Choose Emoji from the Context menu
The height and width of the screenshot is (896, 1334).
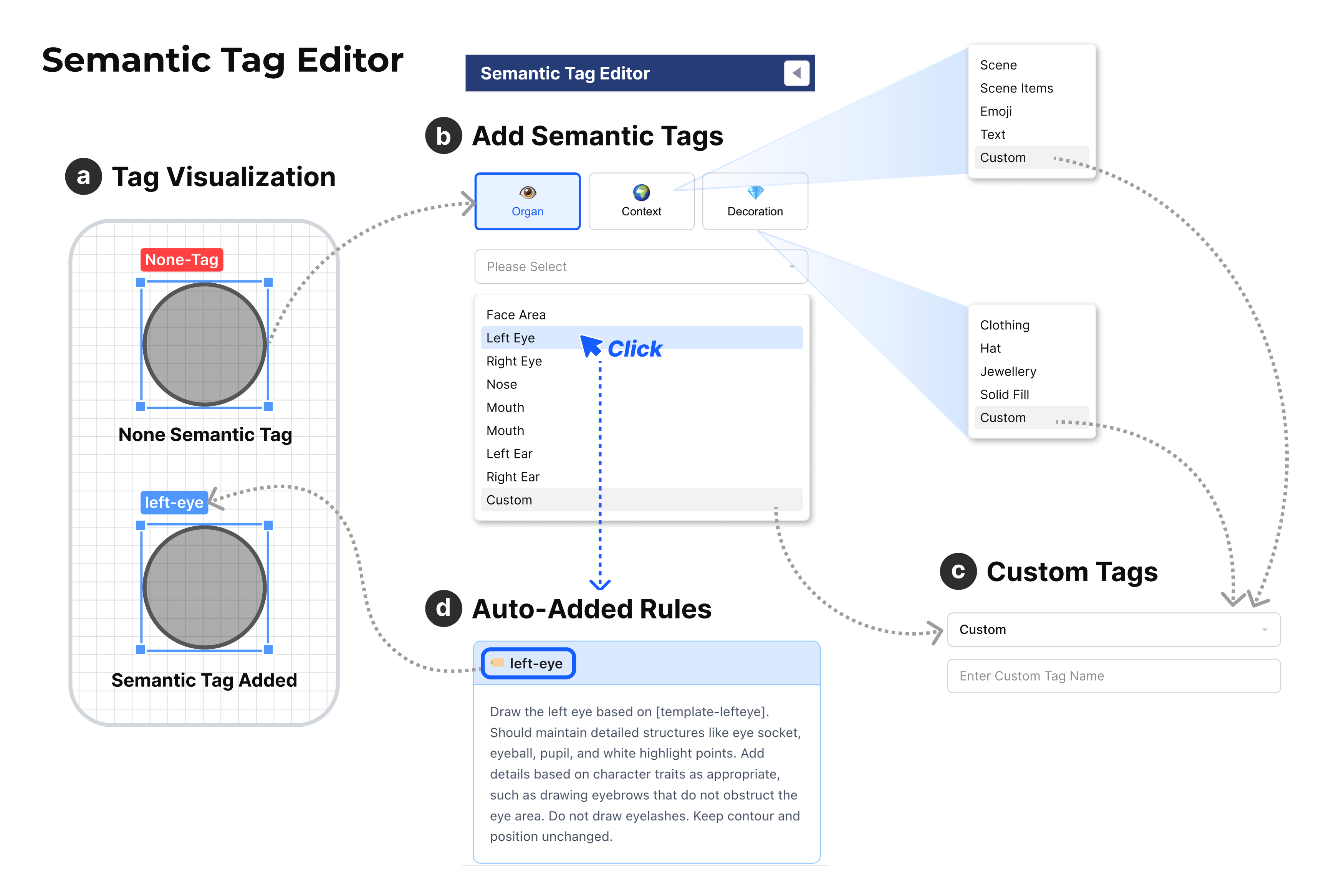[996, 111]
